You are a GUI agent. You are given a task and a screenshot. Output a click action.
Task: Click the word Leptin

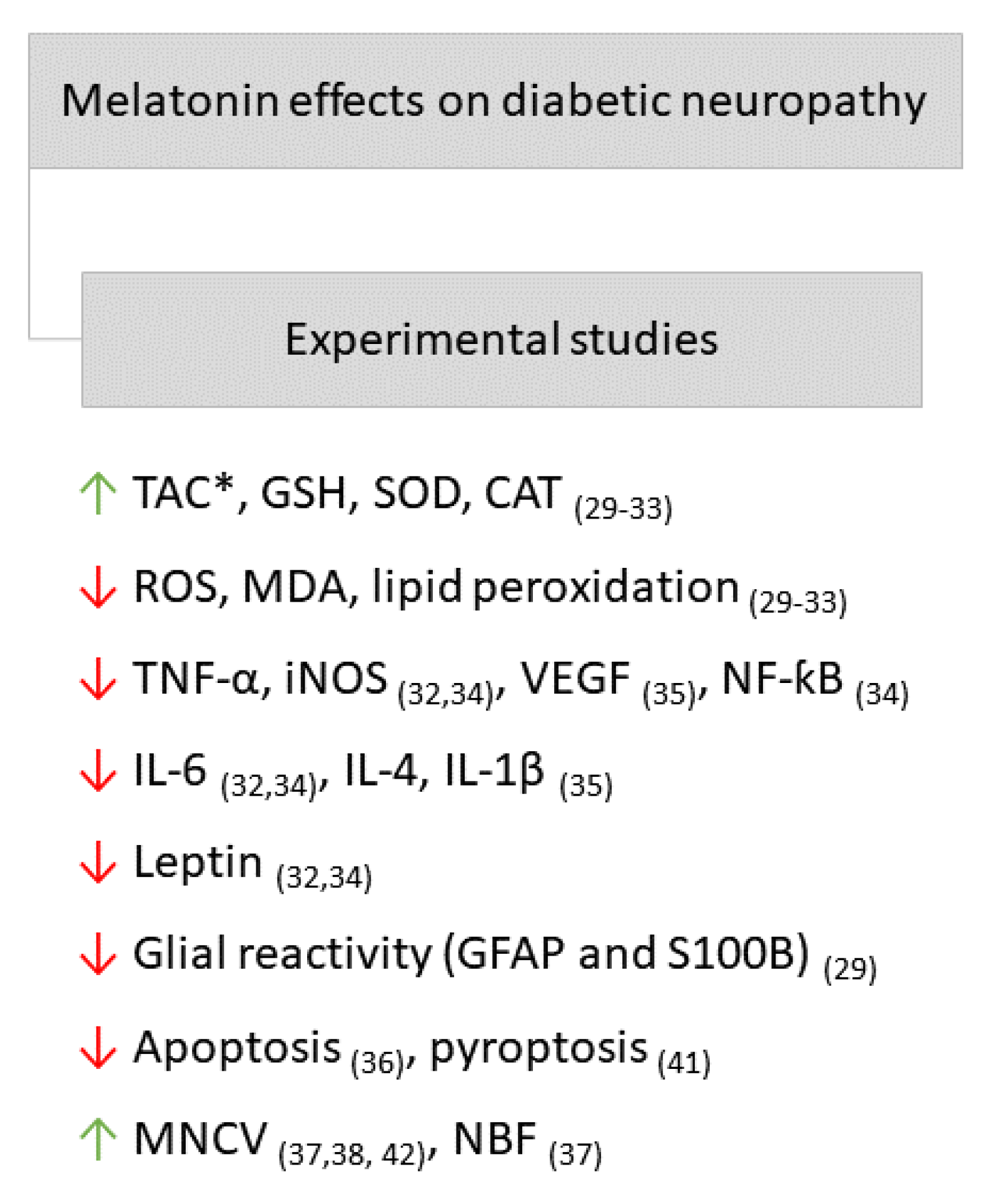198,862
